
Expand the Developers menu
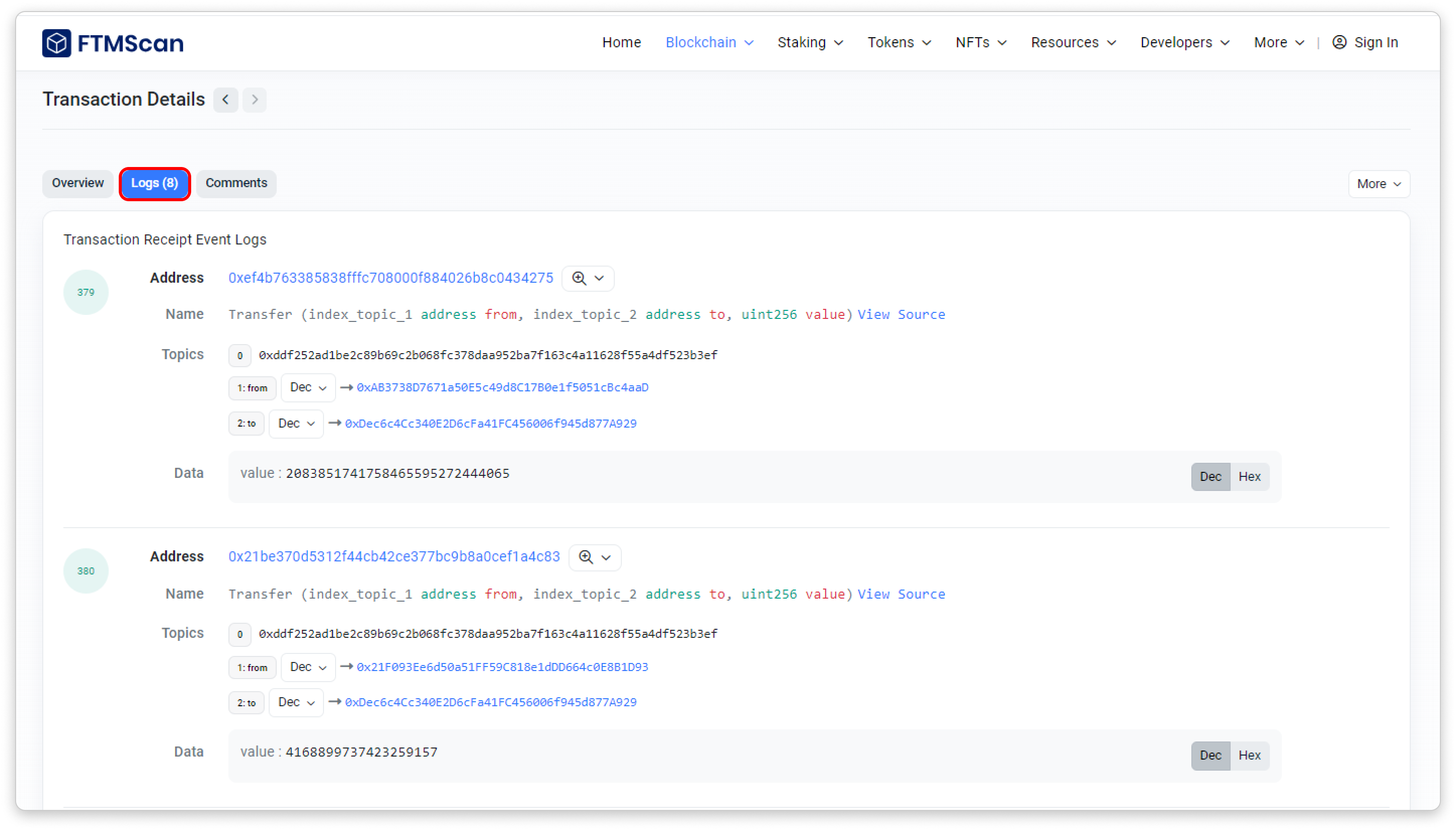coord(1185,42)
